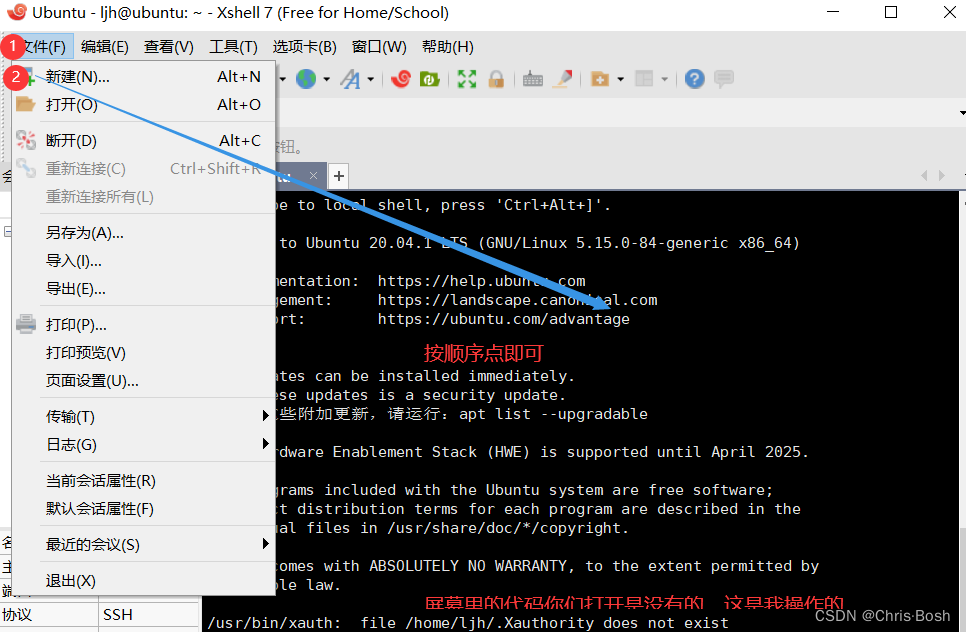Open the 编辑(E) menu
The width and height of the screenshot is (966, 632).
105,47
